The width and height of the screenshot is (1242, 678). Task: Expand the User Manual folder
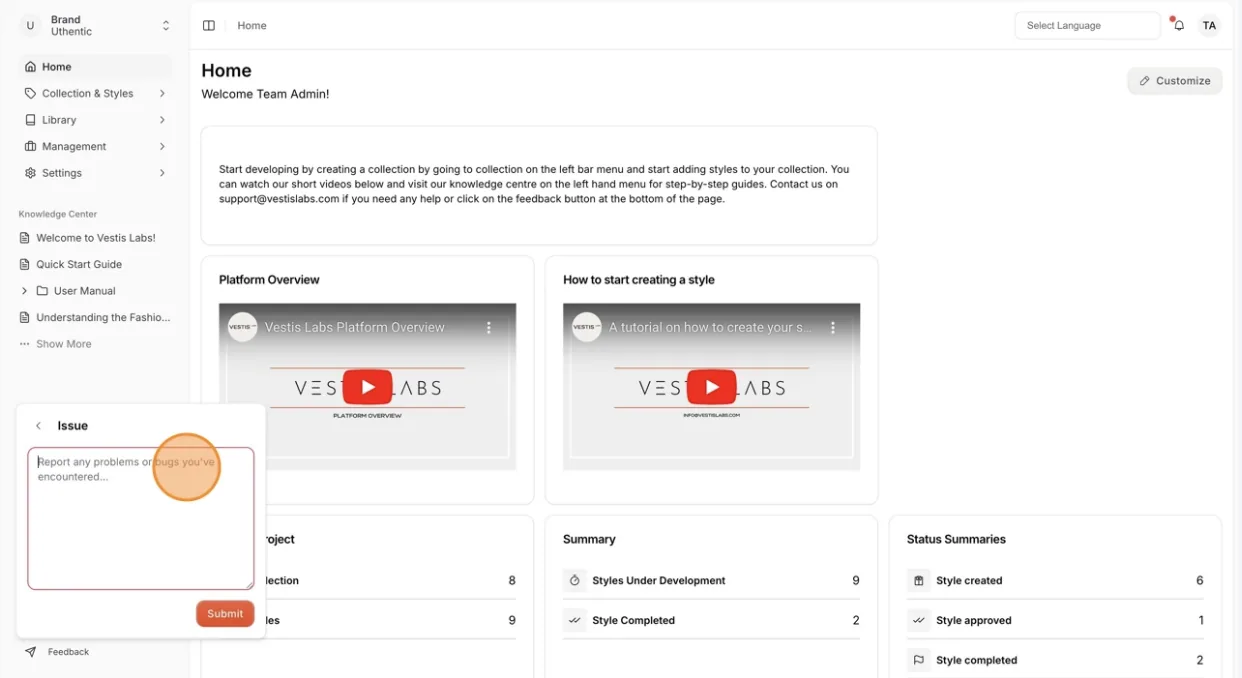tap(24, 291)
